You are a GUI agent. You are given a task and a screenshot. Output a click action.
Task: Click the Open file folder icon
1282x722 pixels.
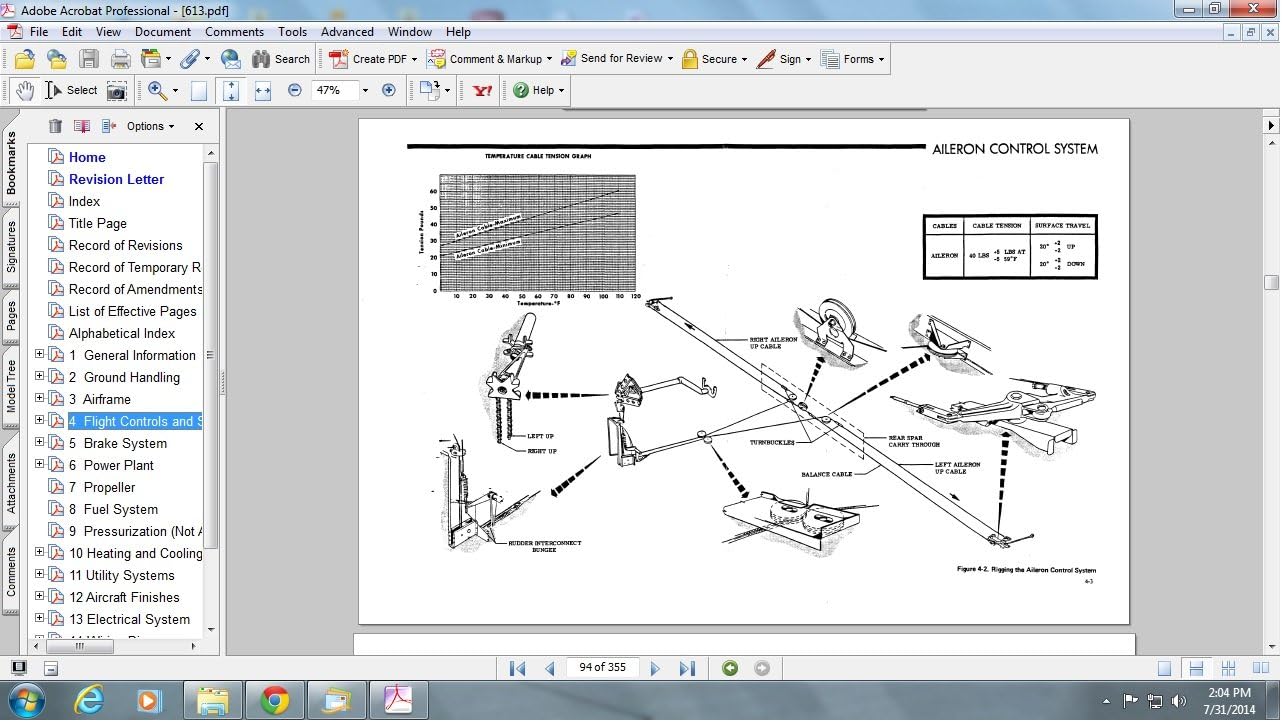click(x=25, y=59)
